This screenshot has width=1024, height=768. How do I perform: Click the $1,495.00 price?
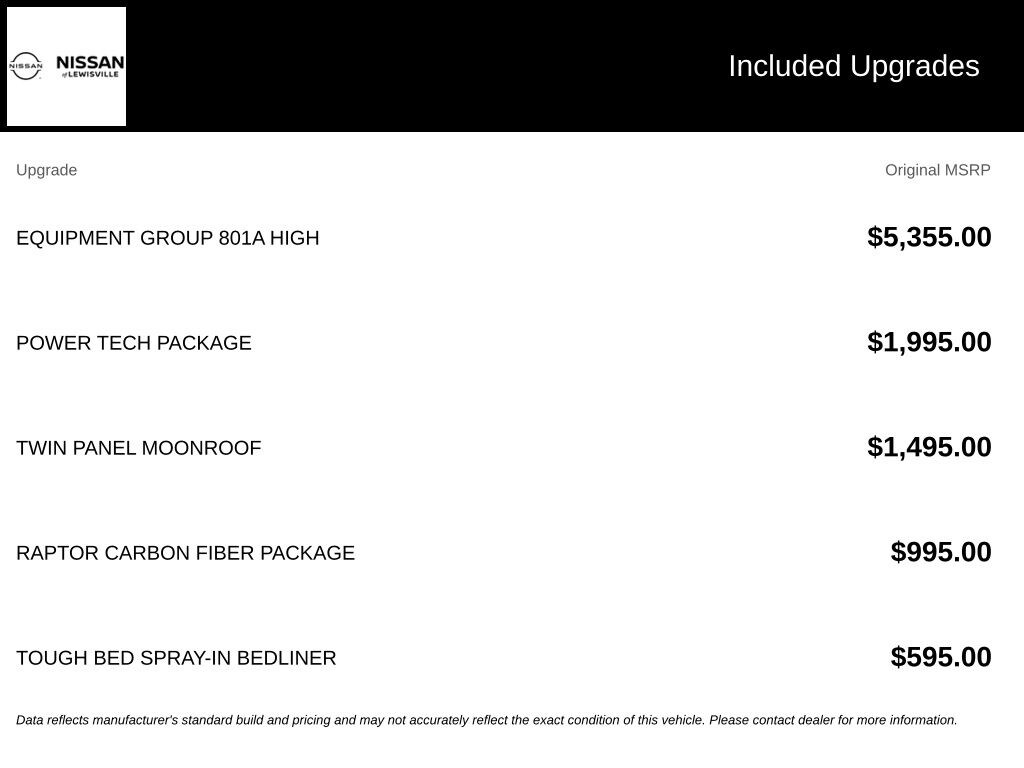click(929, 447)
